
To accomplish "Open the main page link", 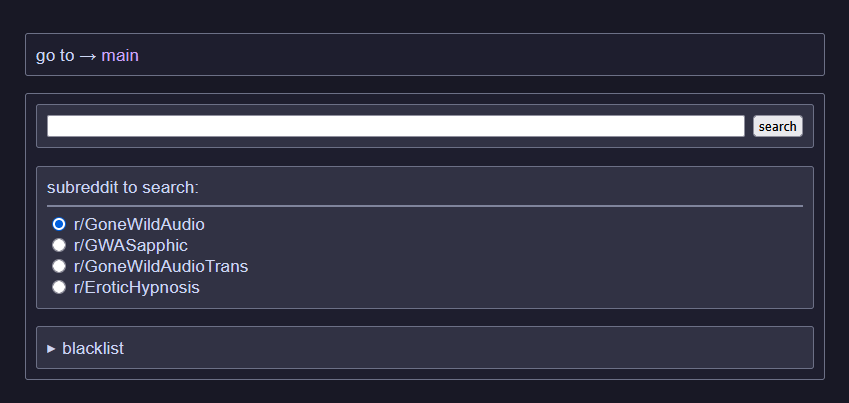I will tap(120, 56).
